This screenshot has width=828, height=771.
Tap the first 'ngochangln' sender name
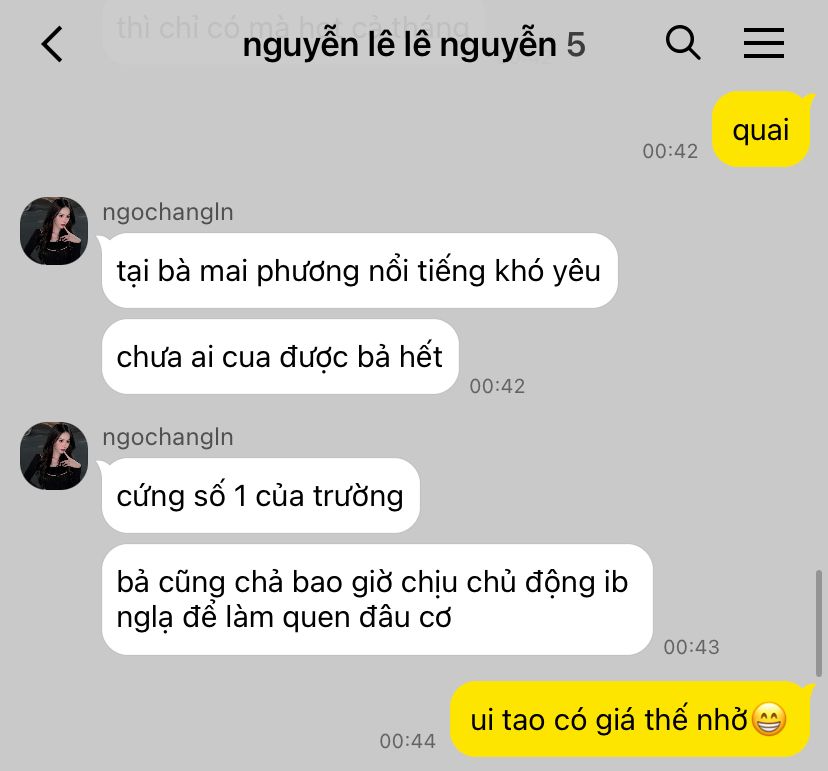point(168,212)
